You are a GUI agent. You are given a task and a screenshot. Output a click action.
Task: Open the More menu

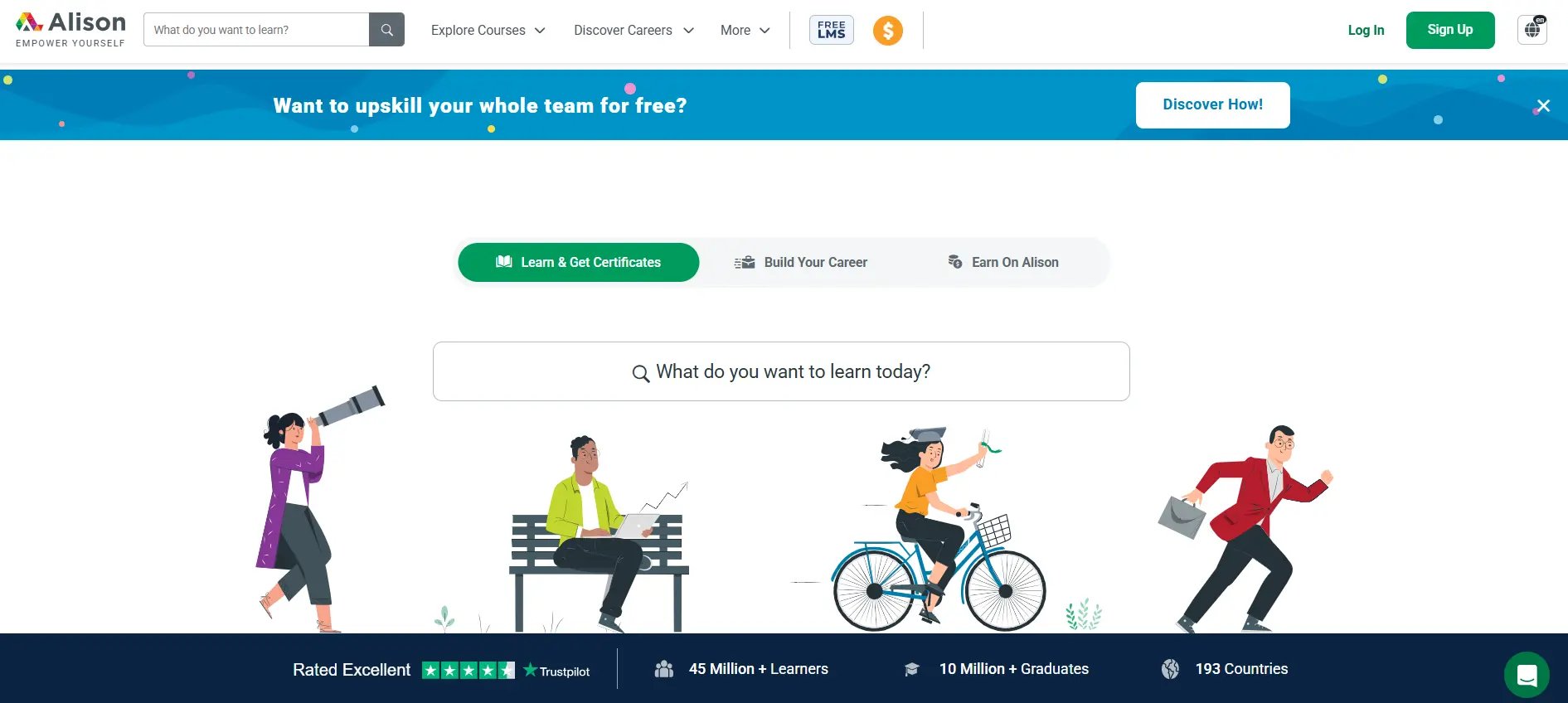(745, 30)
